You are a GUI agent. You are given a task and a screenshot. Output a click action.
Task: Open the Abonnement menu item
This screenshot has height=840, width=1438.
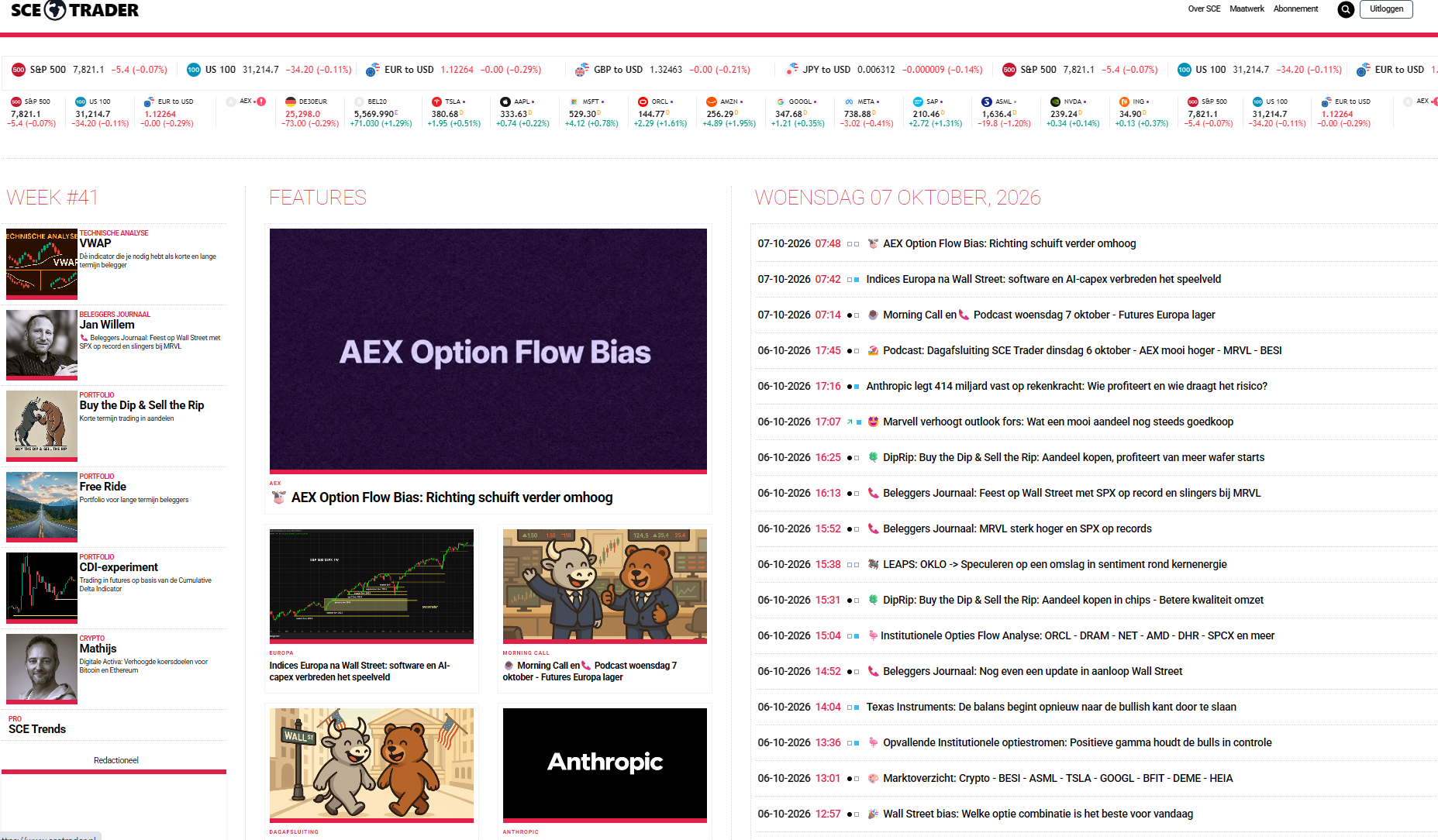coord(1295,9)
